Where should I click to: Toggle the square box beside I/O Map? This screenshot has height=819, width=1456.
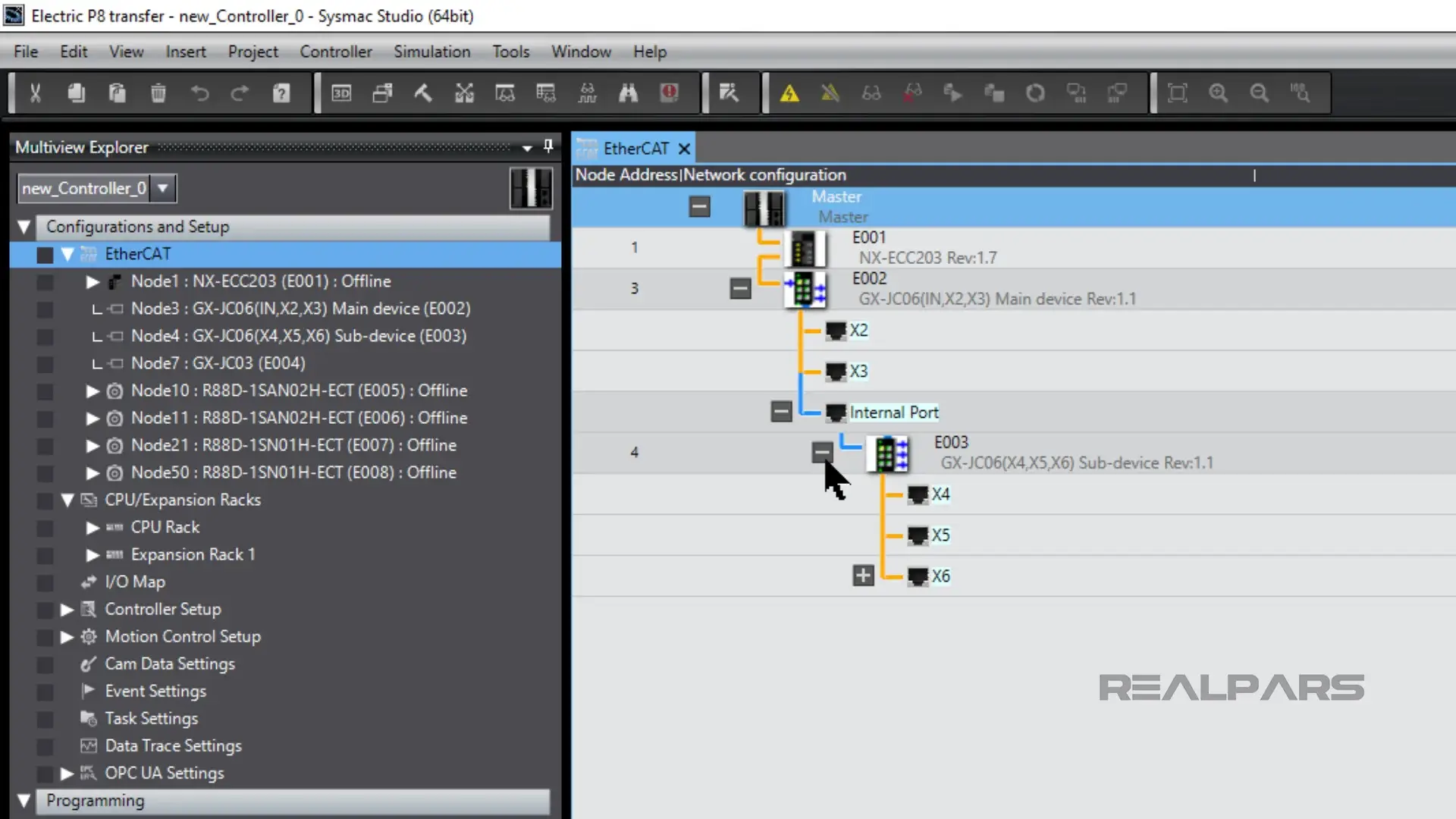(x=45, y=582)
